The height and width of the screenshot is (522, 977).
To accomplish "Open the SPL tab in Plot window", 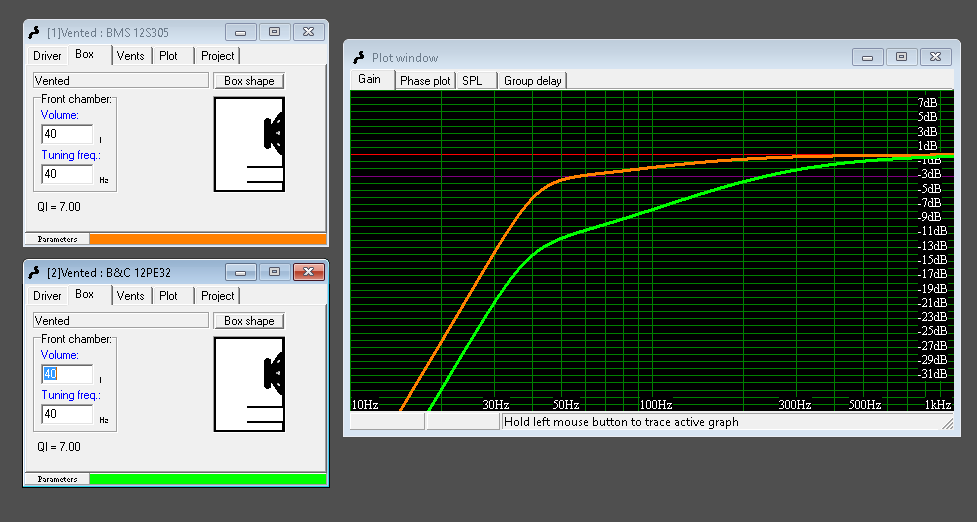I will pos(471,81).
